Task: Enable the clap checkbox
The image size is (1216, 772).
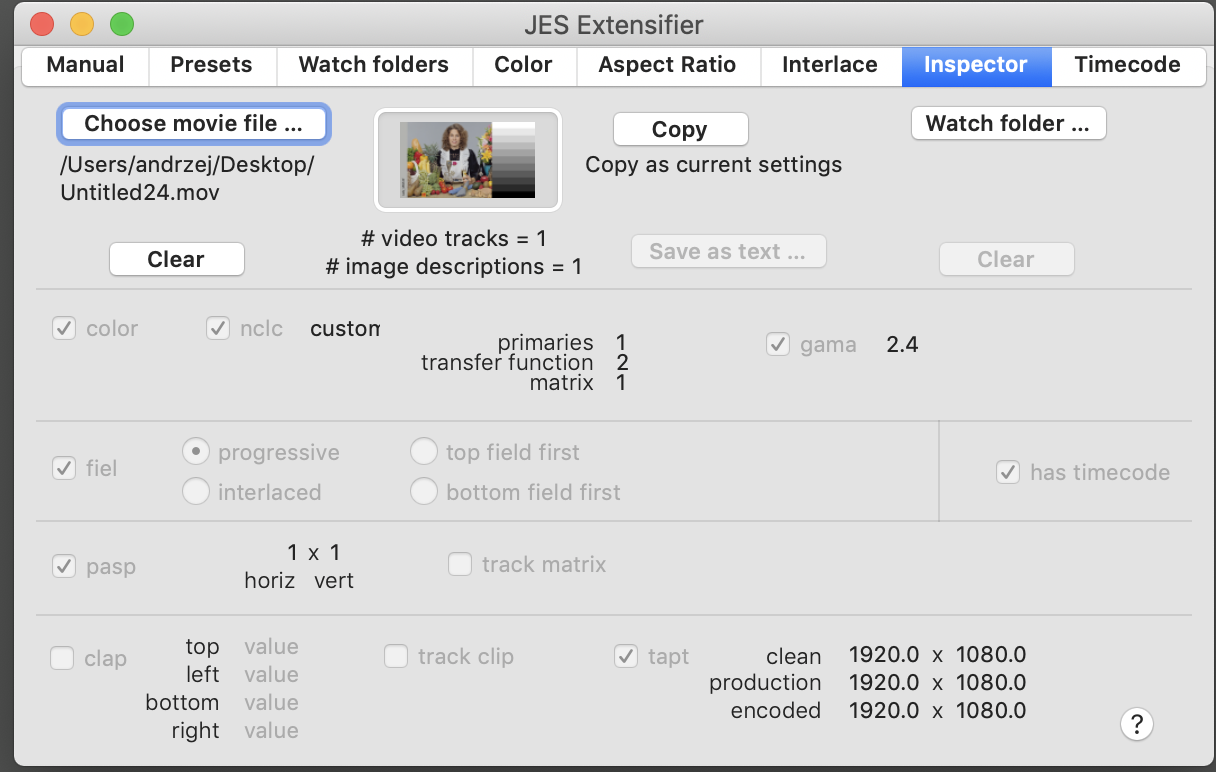Action: click(x=62, y=658)
